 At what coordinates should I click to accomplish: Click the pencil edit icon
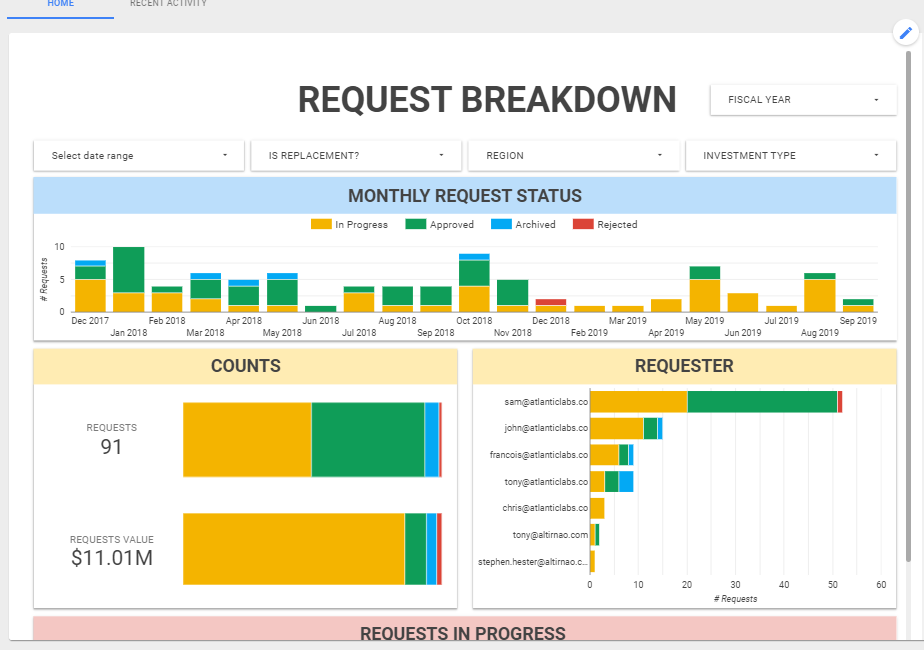[x=906, y=32]
